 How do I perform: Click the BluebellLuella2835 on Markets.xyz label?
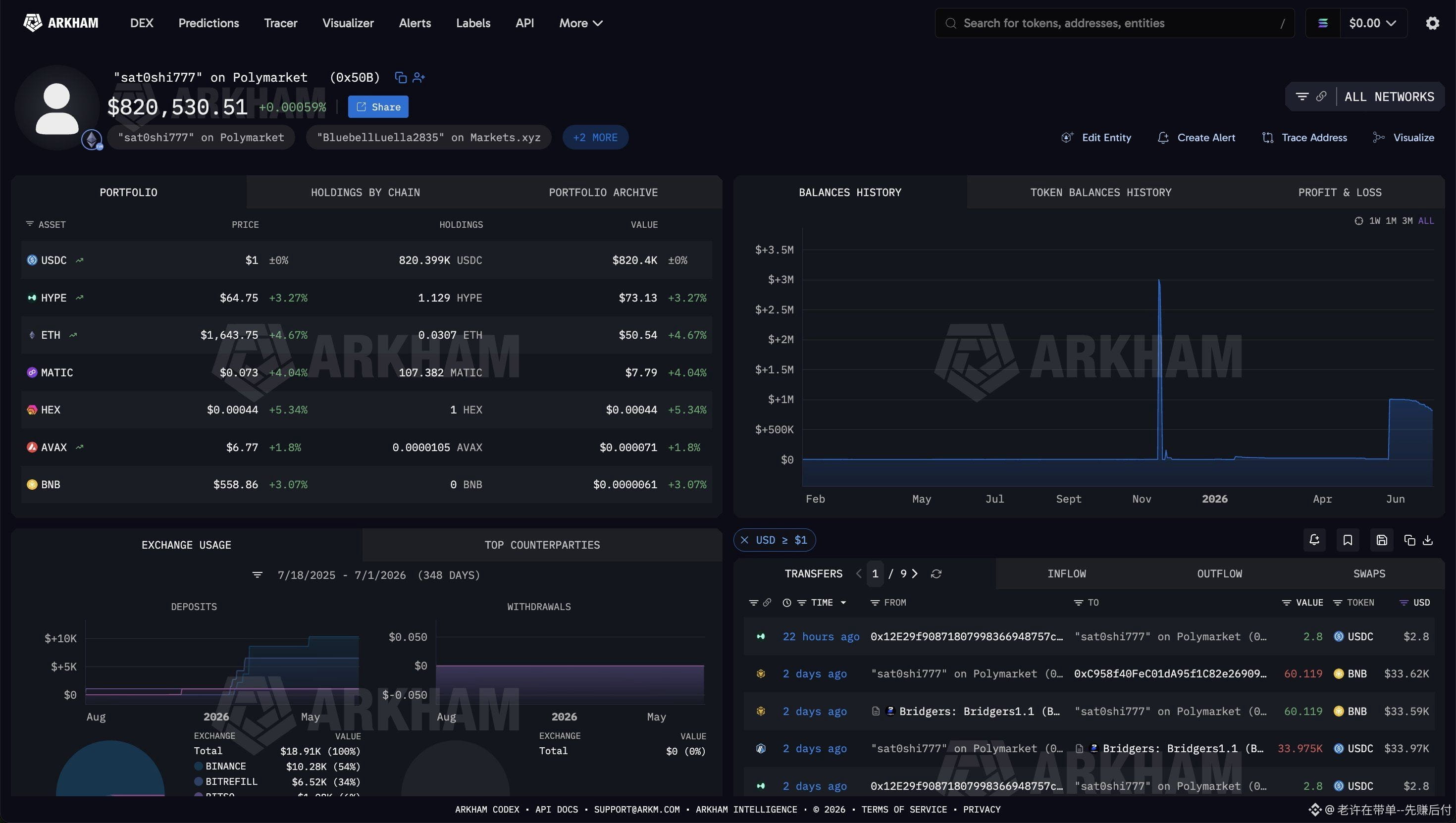[x=428, y=137]
